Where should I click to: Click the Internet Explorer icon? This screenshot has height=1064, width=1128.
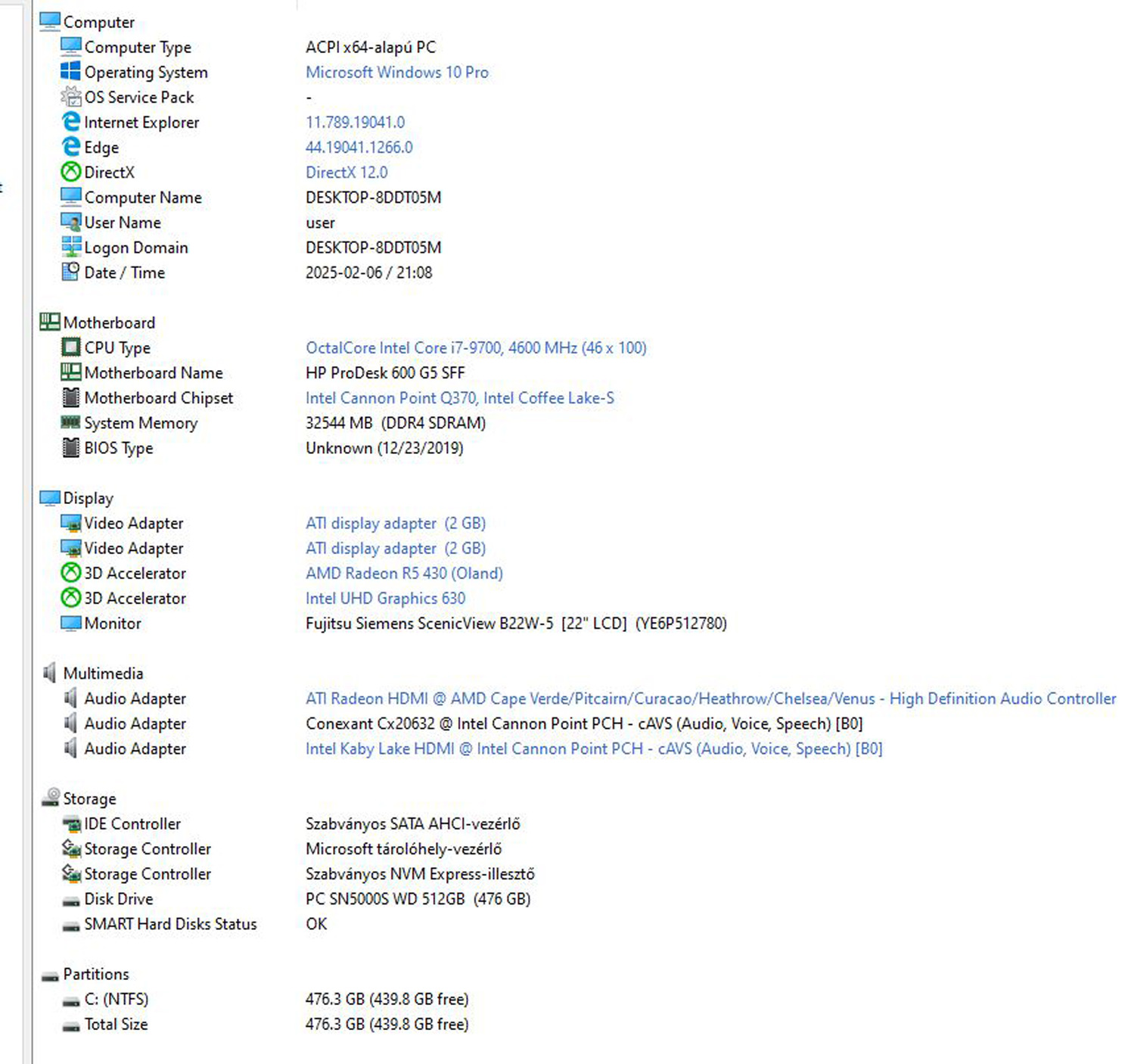tap(70, 122)
